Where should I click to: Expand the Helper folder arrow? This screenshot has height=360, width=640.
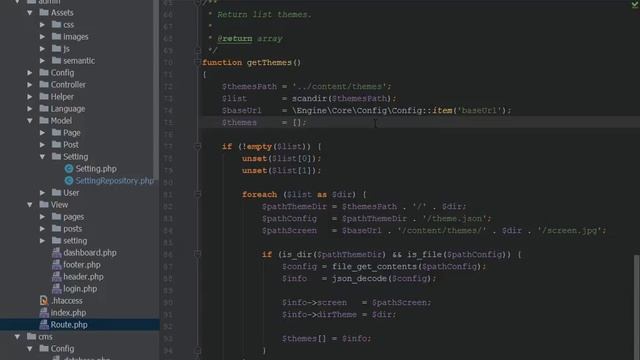(30, 97)
